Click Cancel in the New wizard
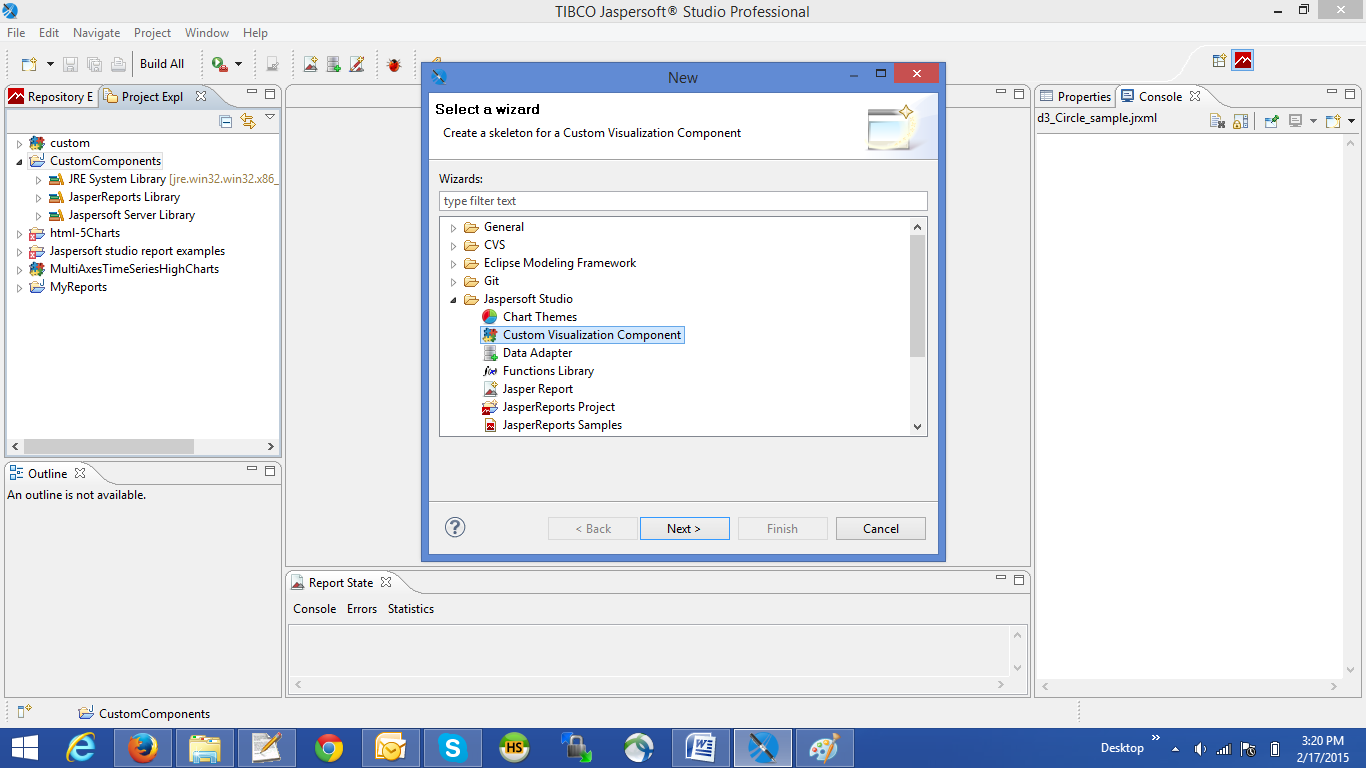 [881, 528]
